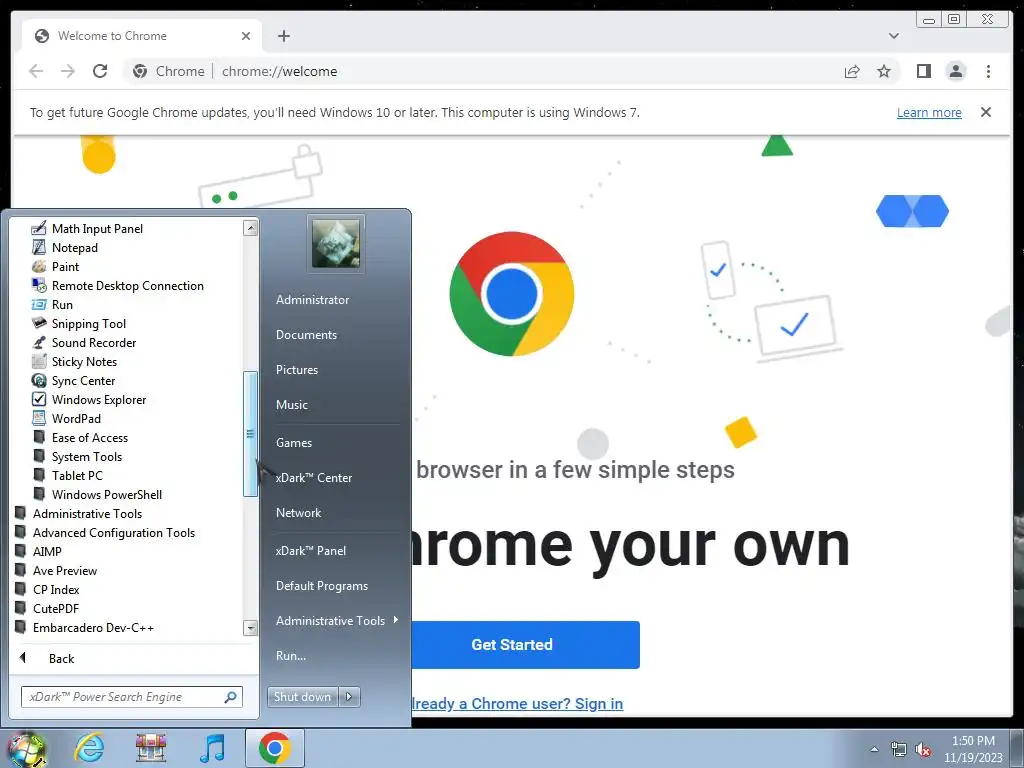
Task: Expand the Administrative Tools submenu arrow
Action: (396, 620)
